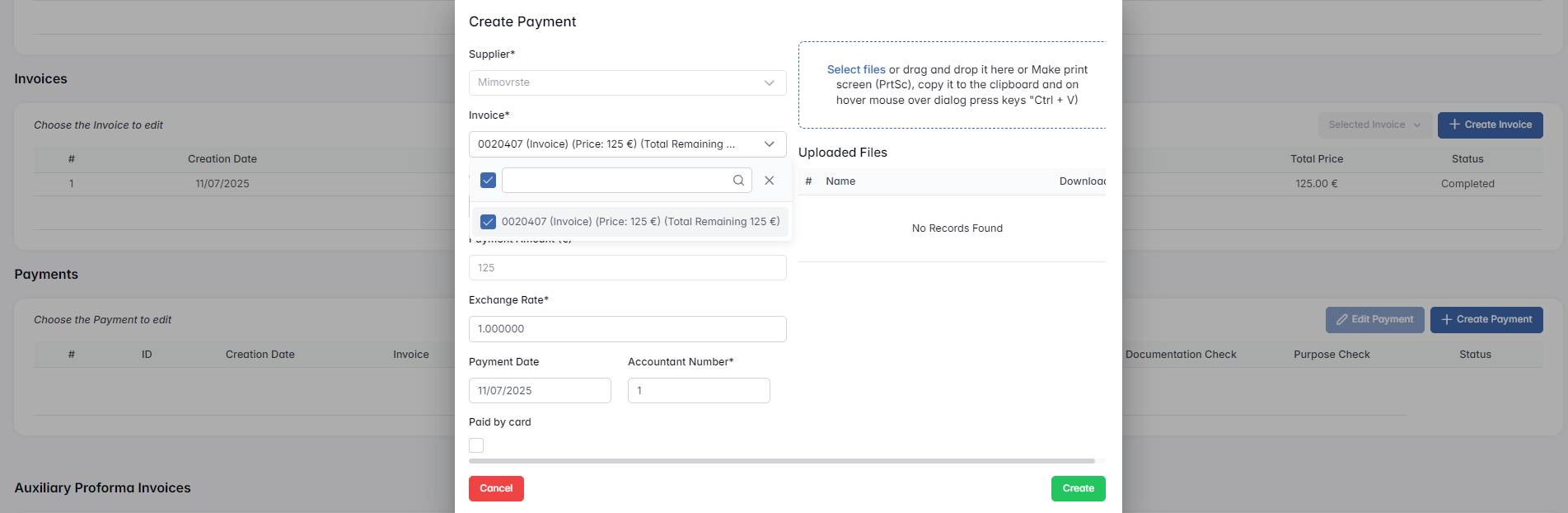The height and width of the screenshot is (513, 1568).
Task: Click the Payment Date field
Action: (x=540, y=391)
